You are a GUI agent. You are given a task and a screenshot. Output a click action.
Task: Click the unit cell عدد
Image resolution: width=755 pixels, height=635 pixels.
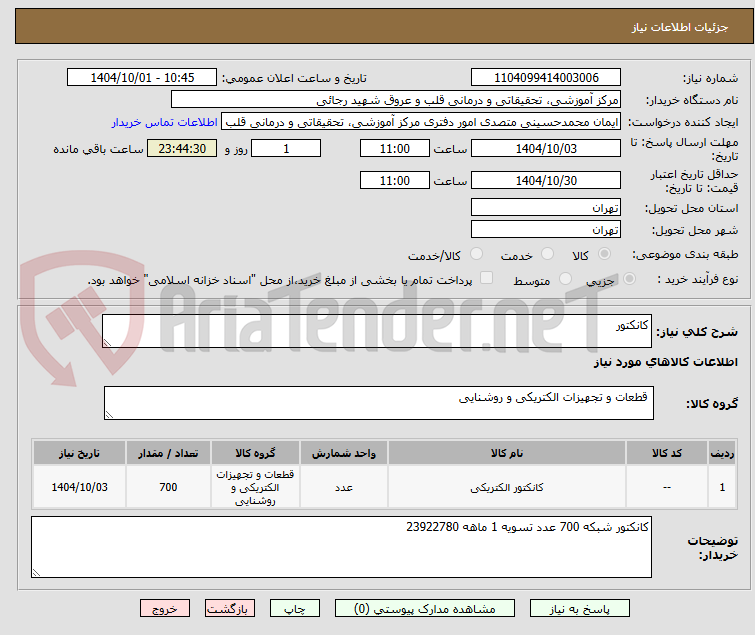[x=344, y=487]
